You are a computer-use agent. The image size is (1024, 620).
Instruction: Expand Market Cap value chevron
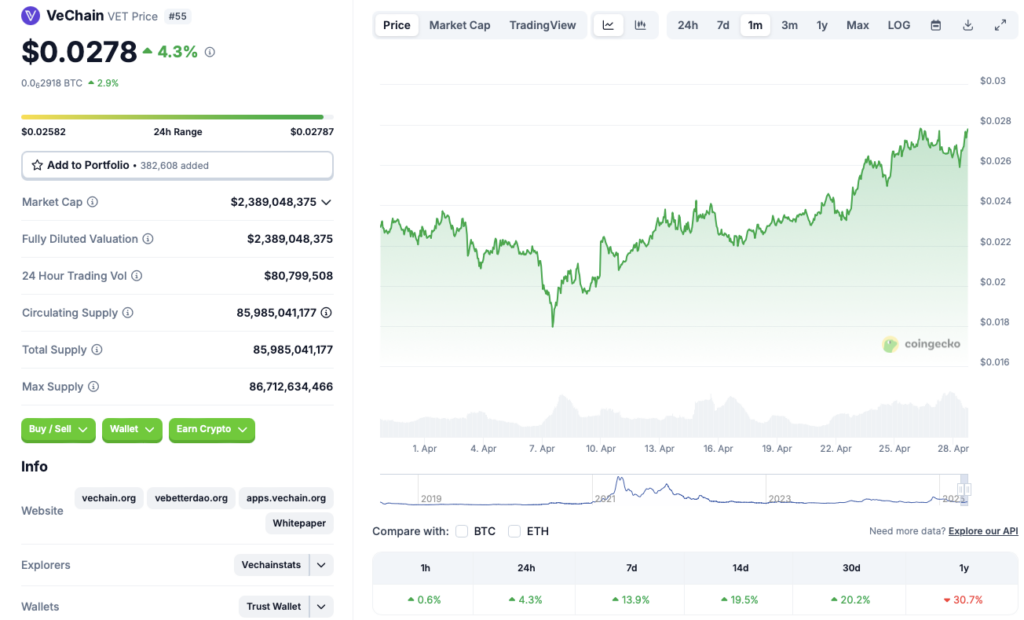pos(326,203)
